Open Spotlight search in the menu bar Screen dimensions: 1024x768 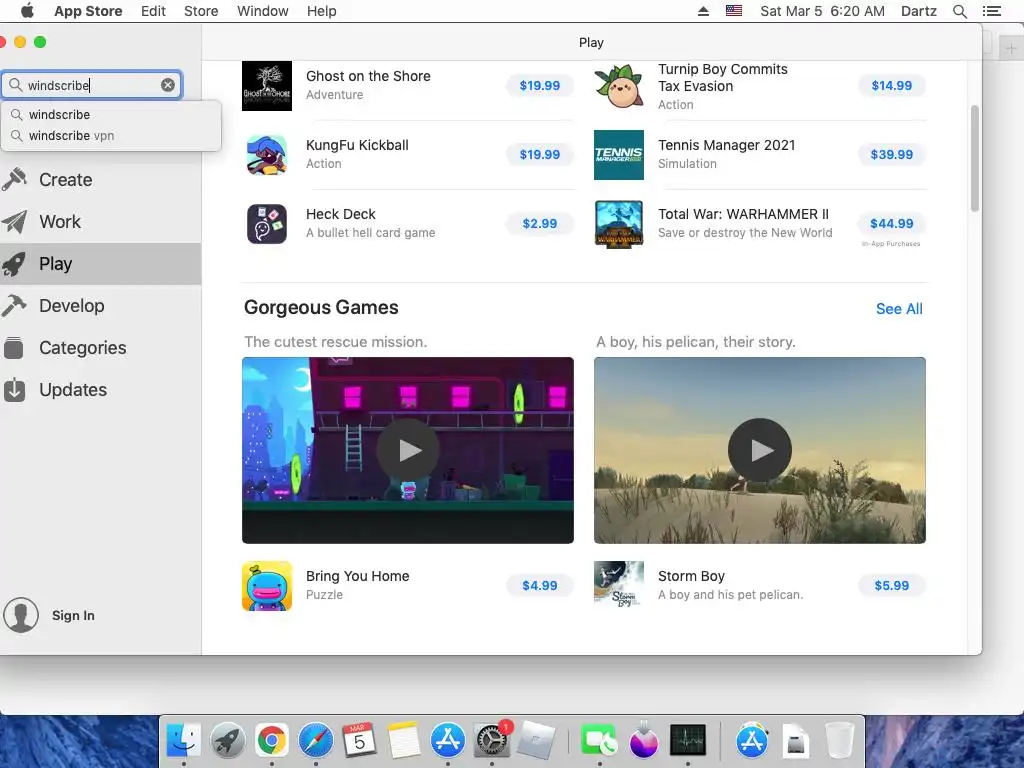(x=959, y=11)
